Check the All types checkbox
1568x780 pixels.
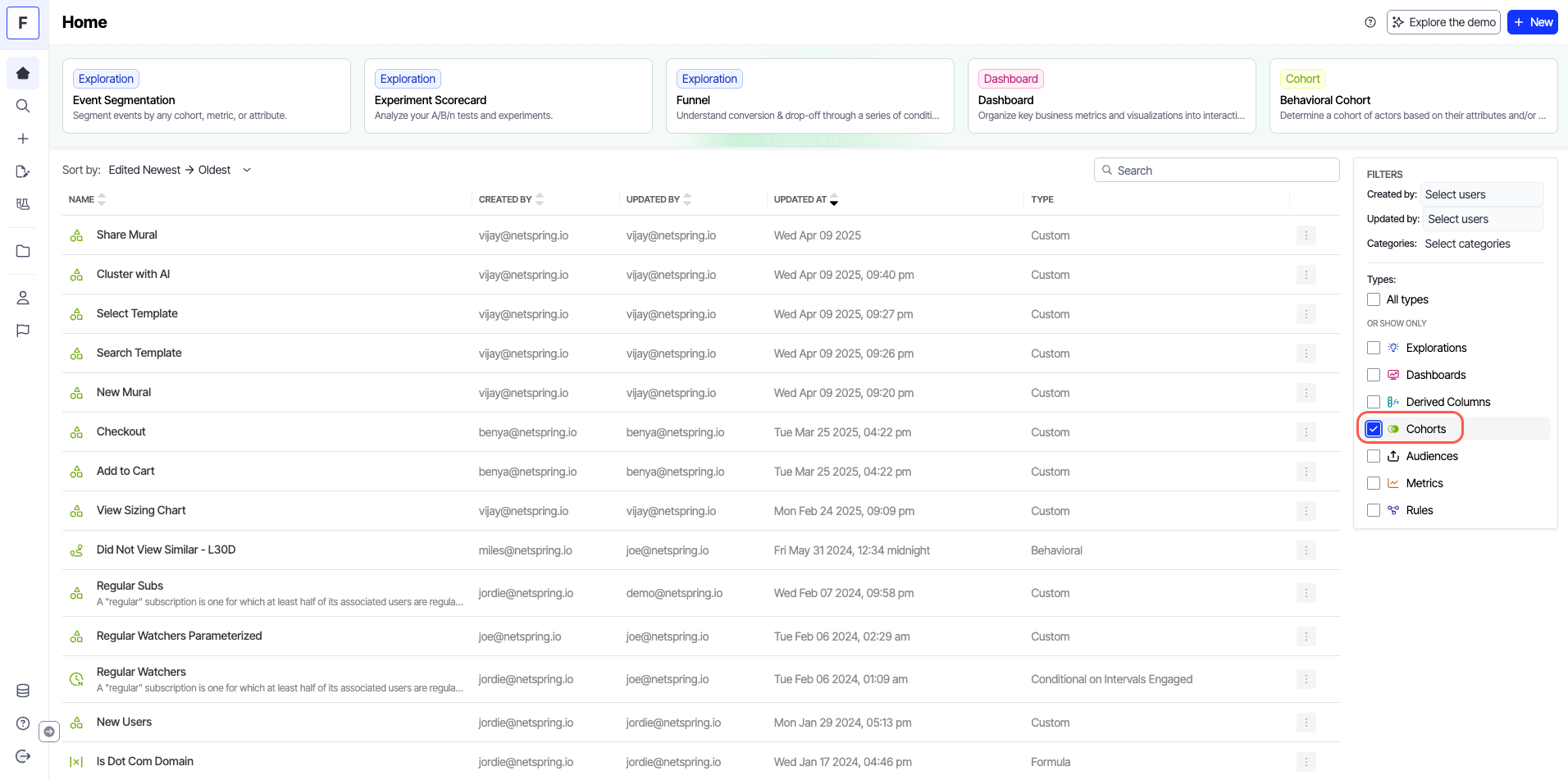1374,299
